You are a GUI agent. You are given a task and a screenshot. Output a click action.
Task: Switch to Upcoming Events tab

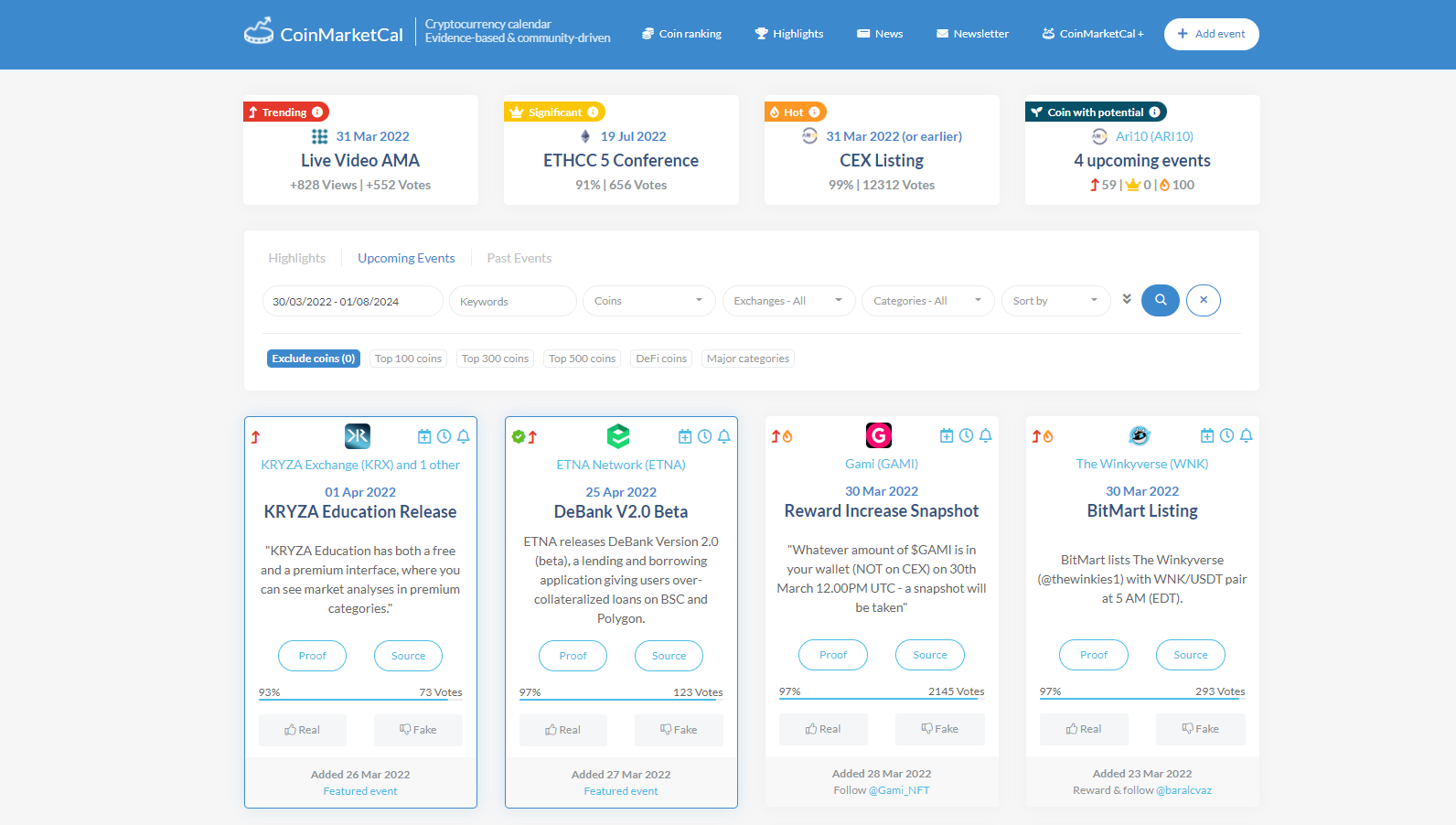(406, 258)
